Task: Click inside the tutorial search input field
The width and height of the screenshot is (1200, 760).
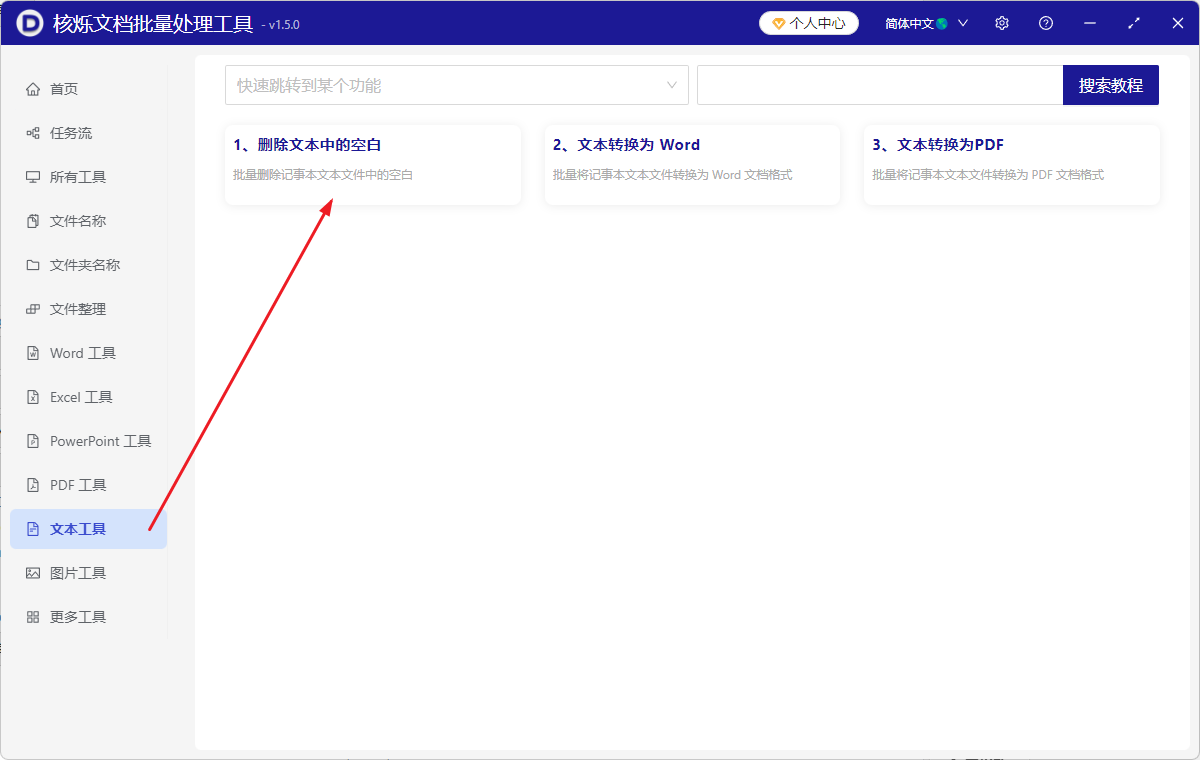Action: pos(880,85)
